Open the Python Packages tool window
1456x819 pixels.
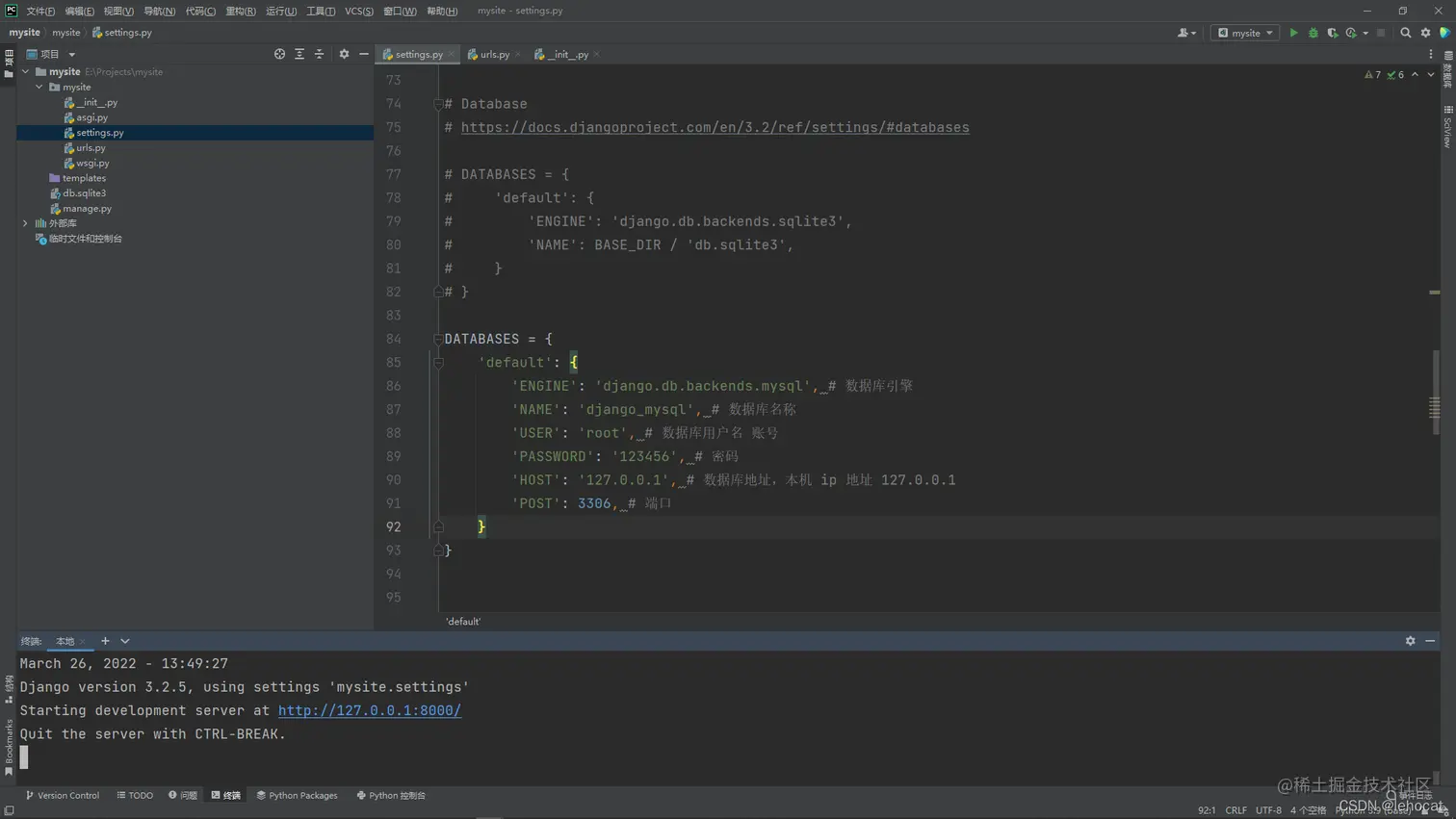pyautogui.click(x=297, y=796)
